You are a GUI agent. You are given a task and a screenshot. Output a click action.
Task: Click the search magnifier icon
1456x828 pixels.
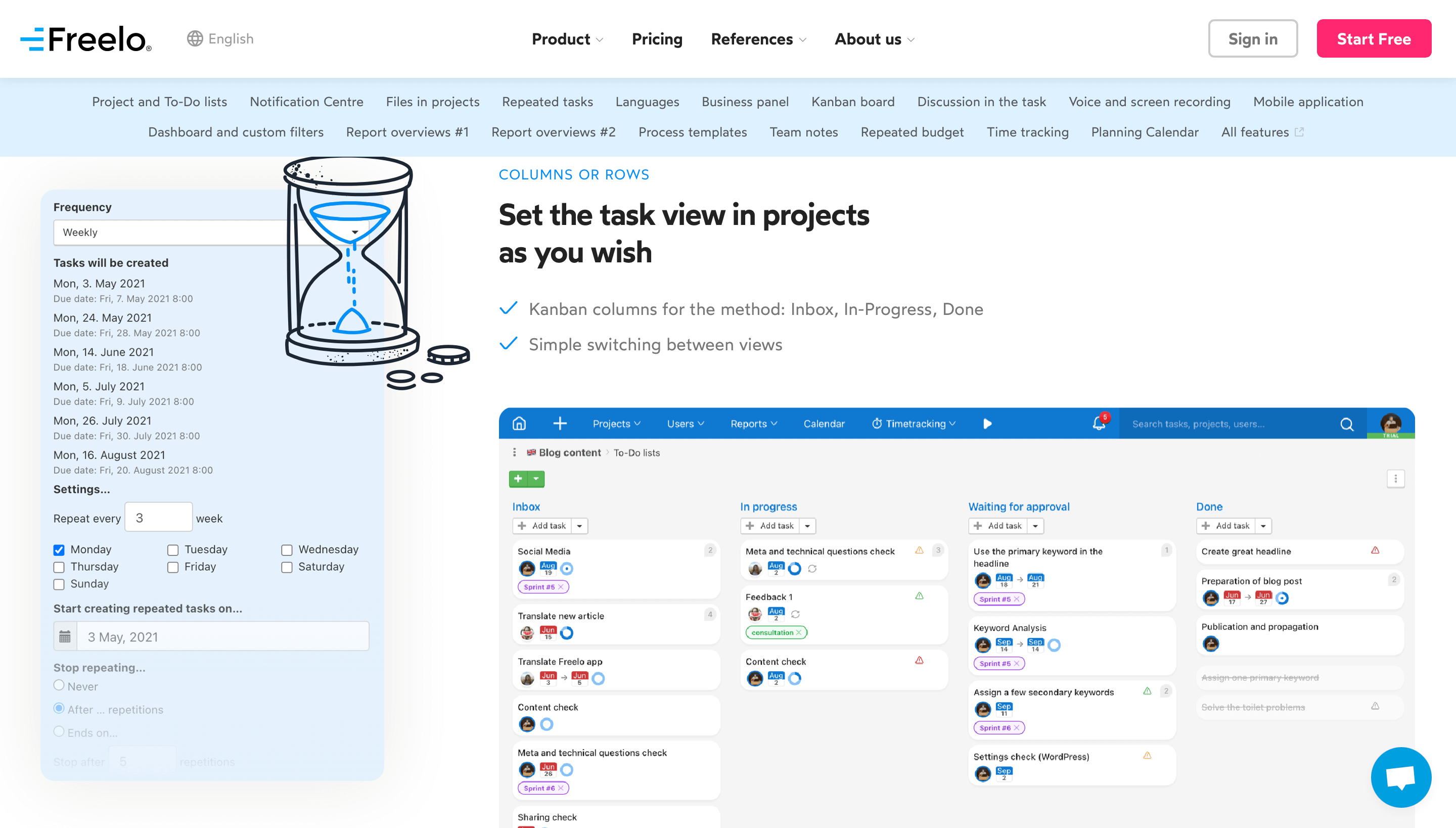1347,424
